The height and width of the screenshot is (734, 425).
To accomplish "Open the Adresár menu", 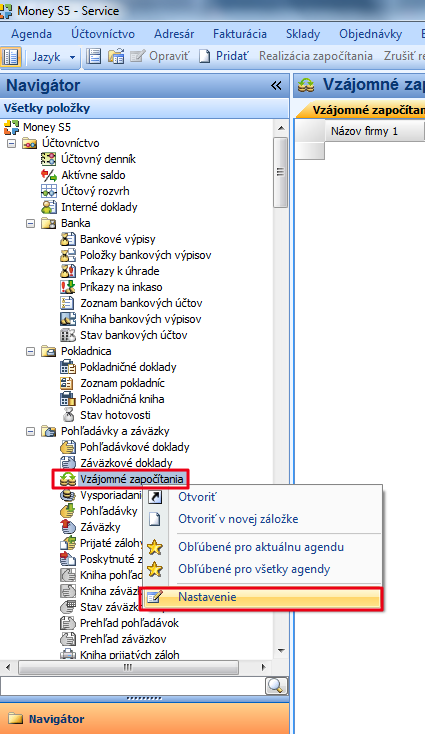I will [174, 34].
